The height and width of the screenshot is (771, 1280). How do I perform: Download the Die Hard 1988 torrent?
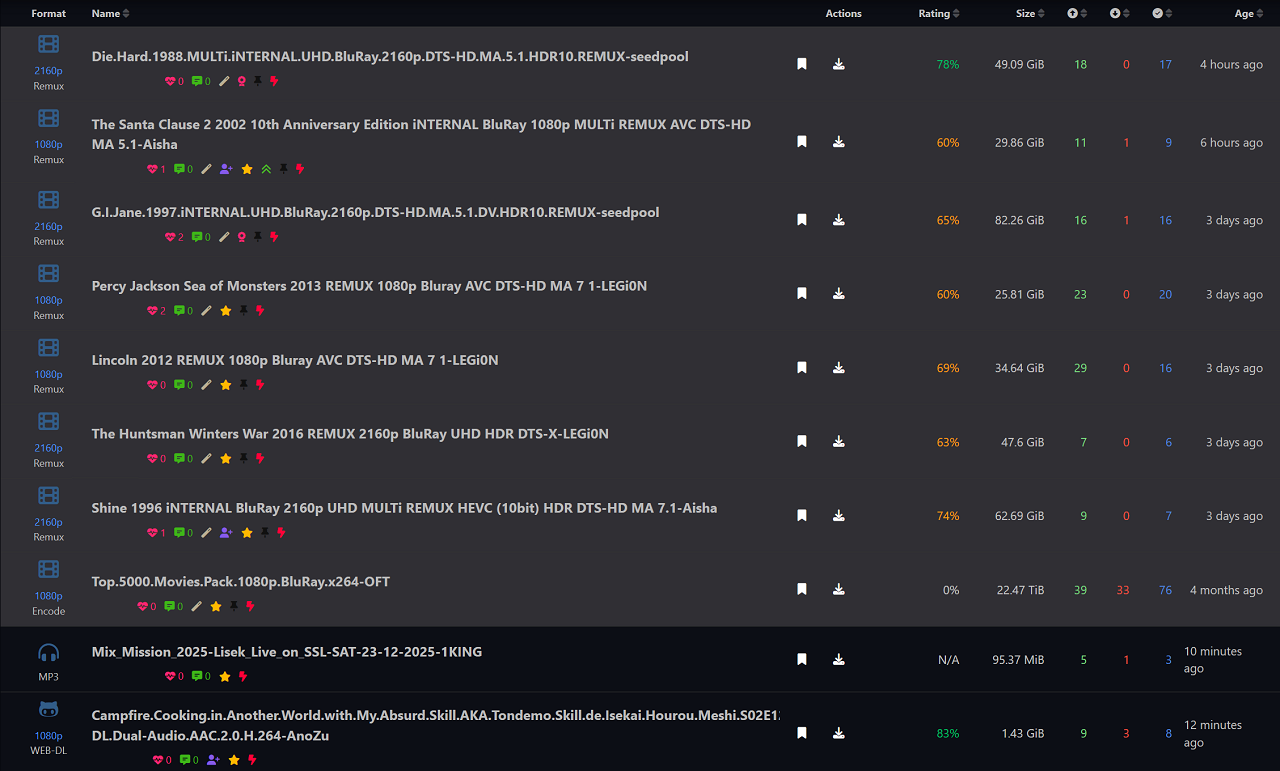tap(838, 64)
